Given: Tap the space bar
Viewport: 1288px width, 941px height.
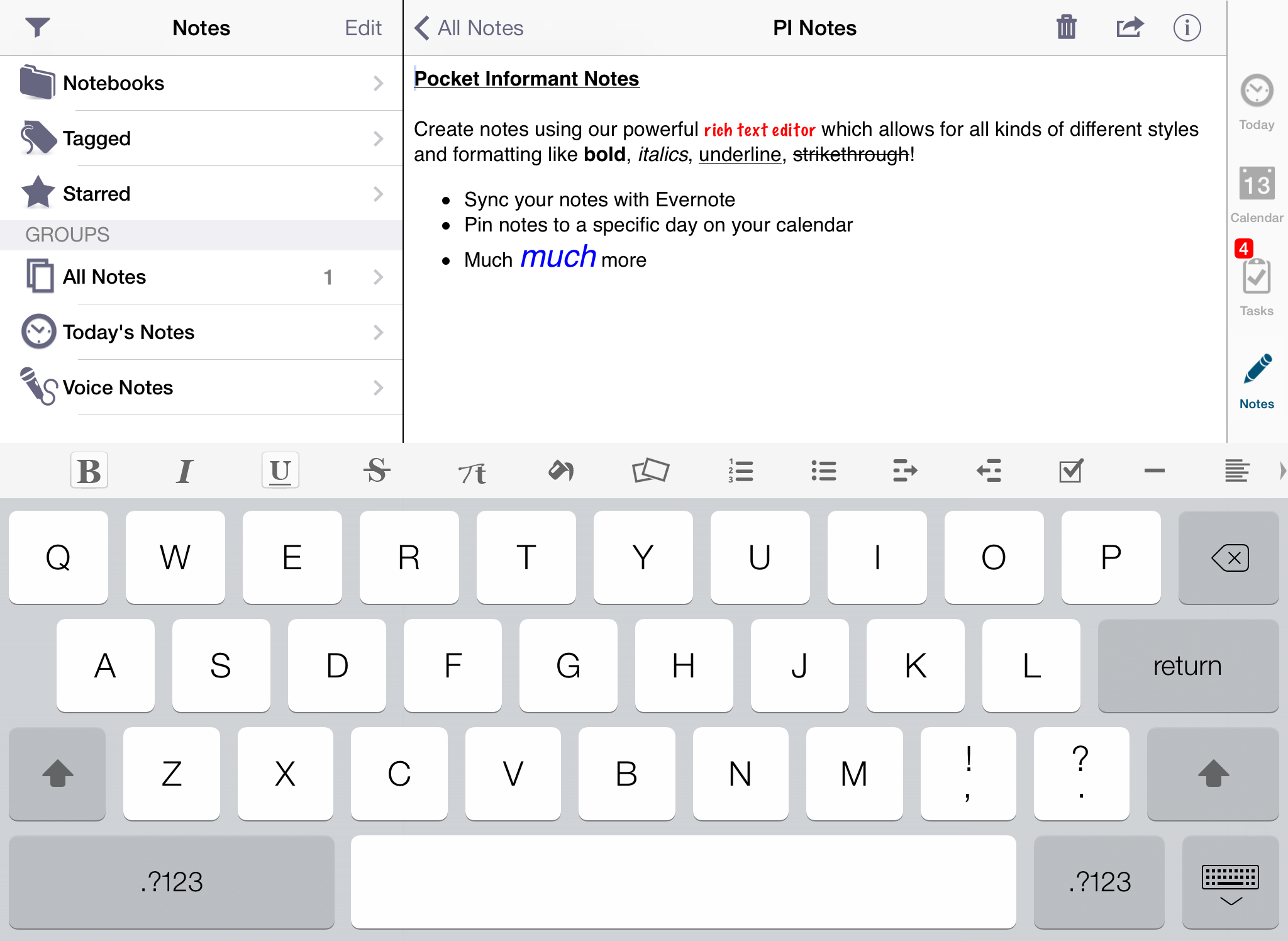Looking at the screenshot, I should 684,882.
